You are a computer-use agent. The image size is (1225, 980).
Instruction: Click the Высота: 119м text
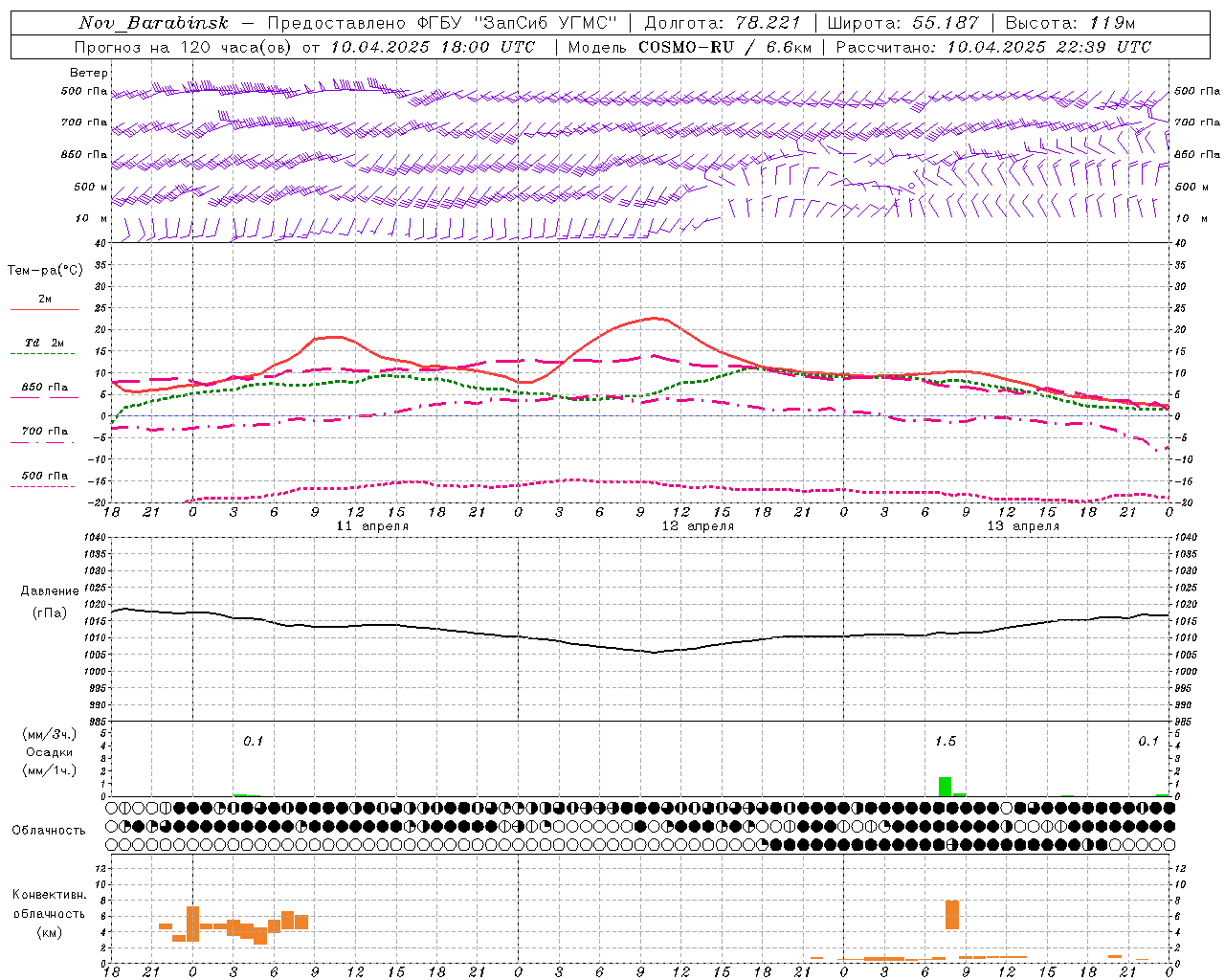pos(1070,23)
